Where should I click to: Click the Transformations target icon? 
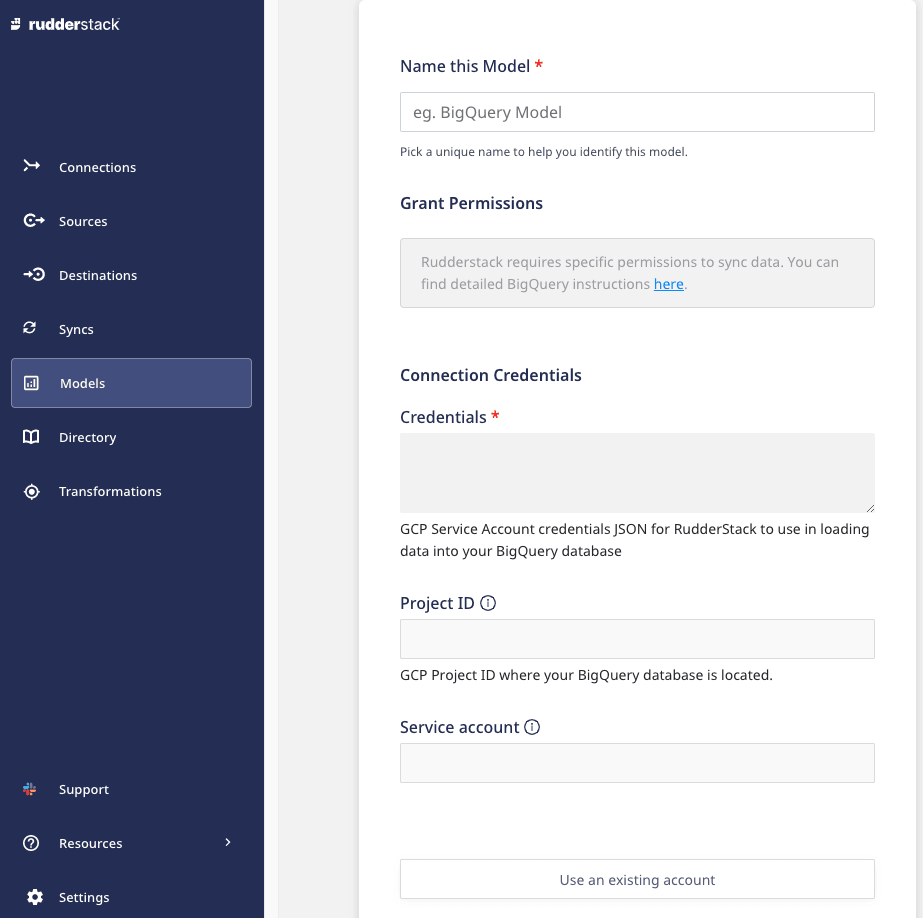coord(31,491)
